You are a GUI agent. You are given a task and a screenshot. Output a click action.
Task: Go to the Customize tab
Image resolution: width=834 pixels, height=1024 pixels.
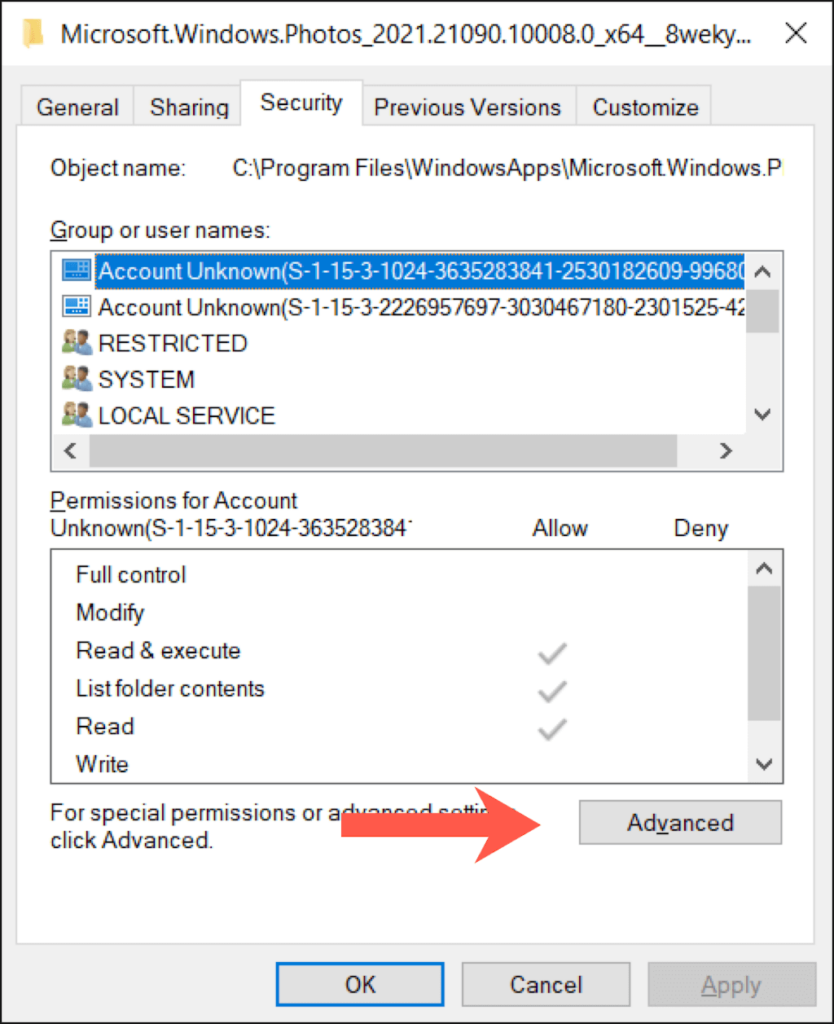coord(645,107)
